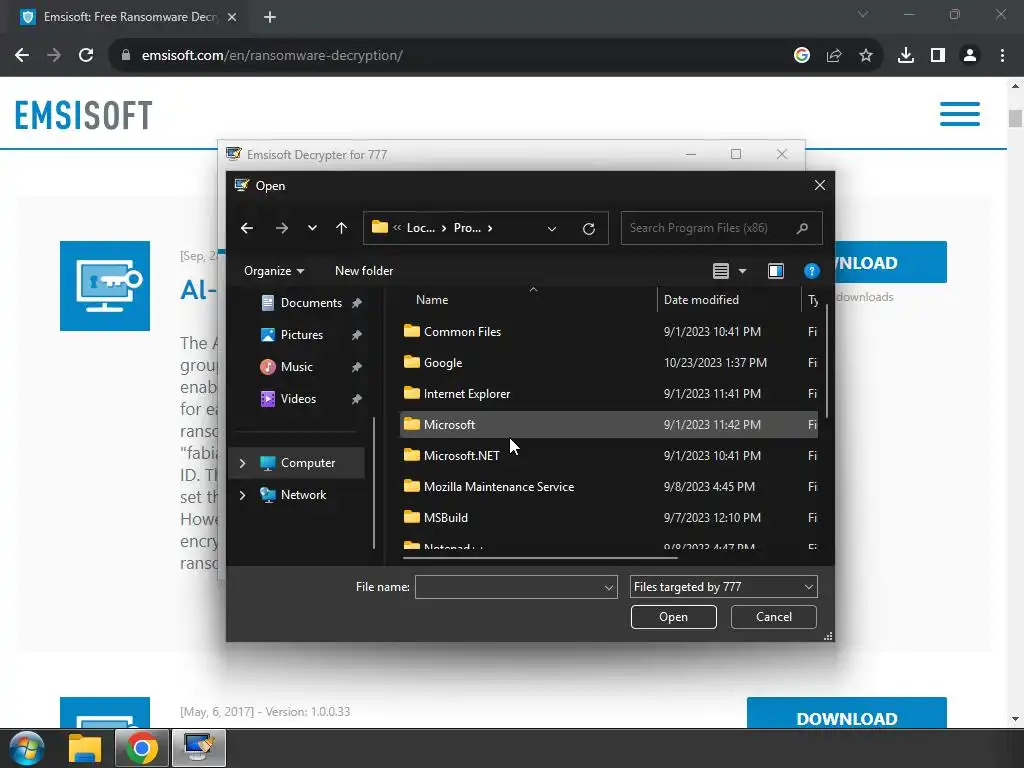Image resolution: width=1024 pixels, height=768 pixels.
Task: Click the Open button
Action: pos(673,617)
